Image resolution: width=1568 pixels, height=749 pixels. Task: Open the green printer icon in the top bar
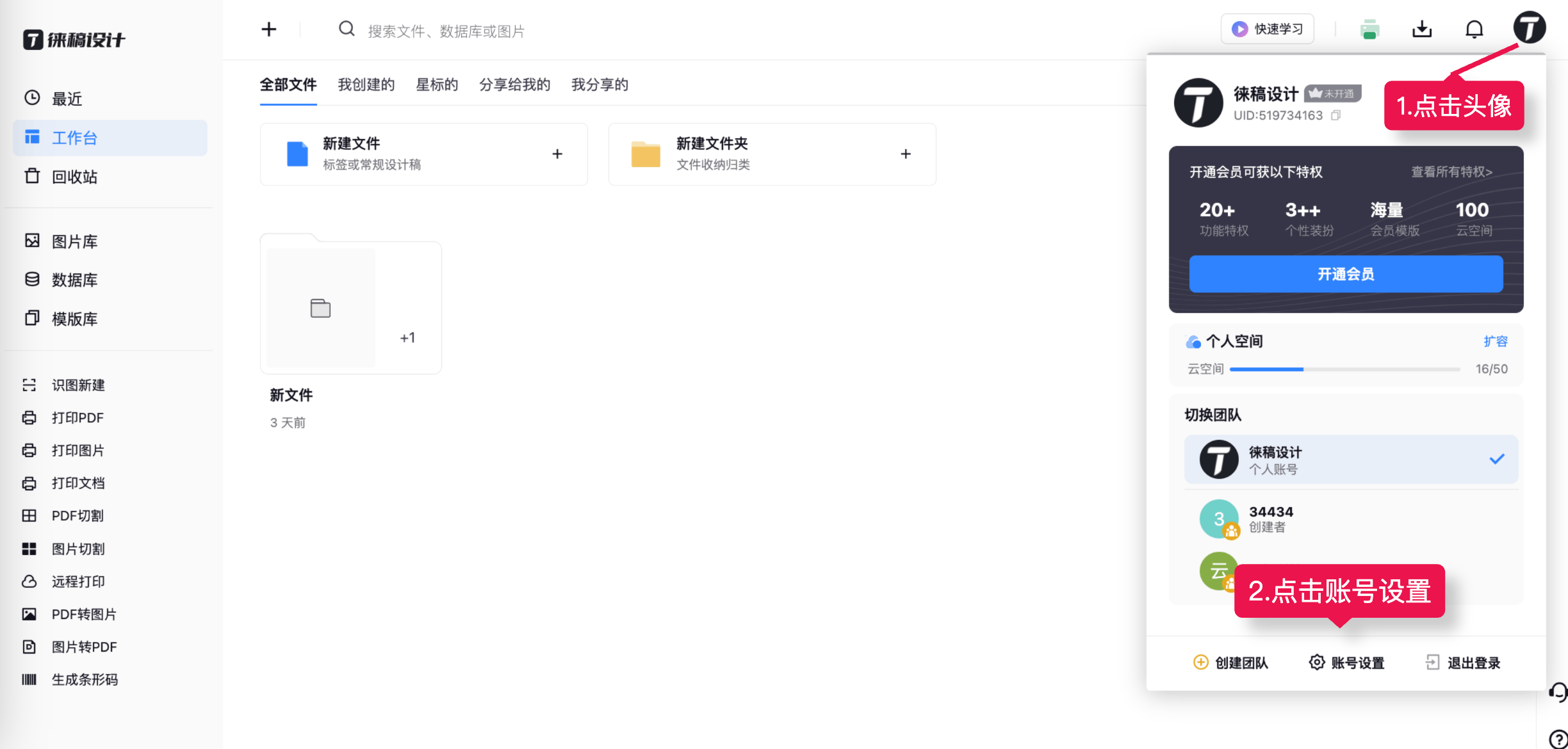1369,29
